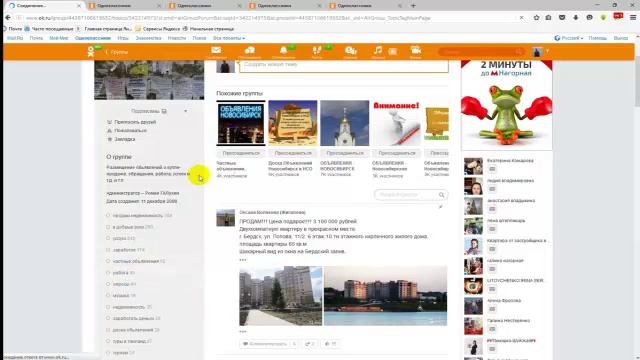Open the Messages envelope icon

click(216, 51)
